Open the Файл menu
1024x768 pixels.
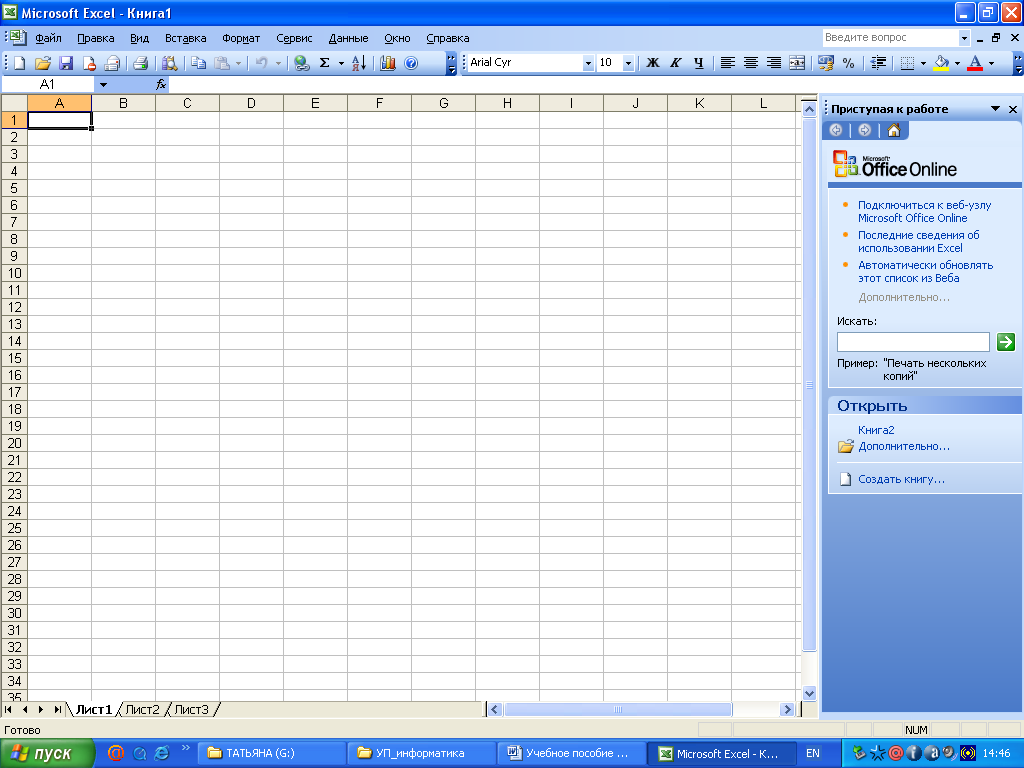[48, 38]
